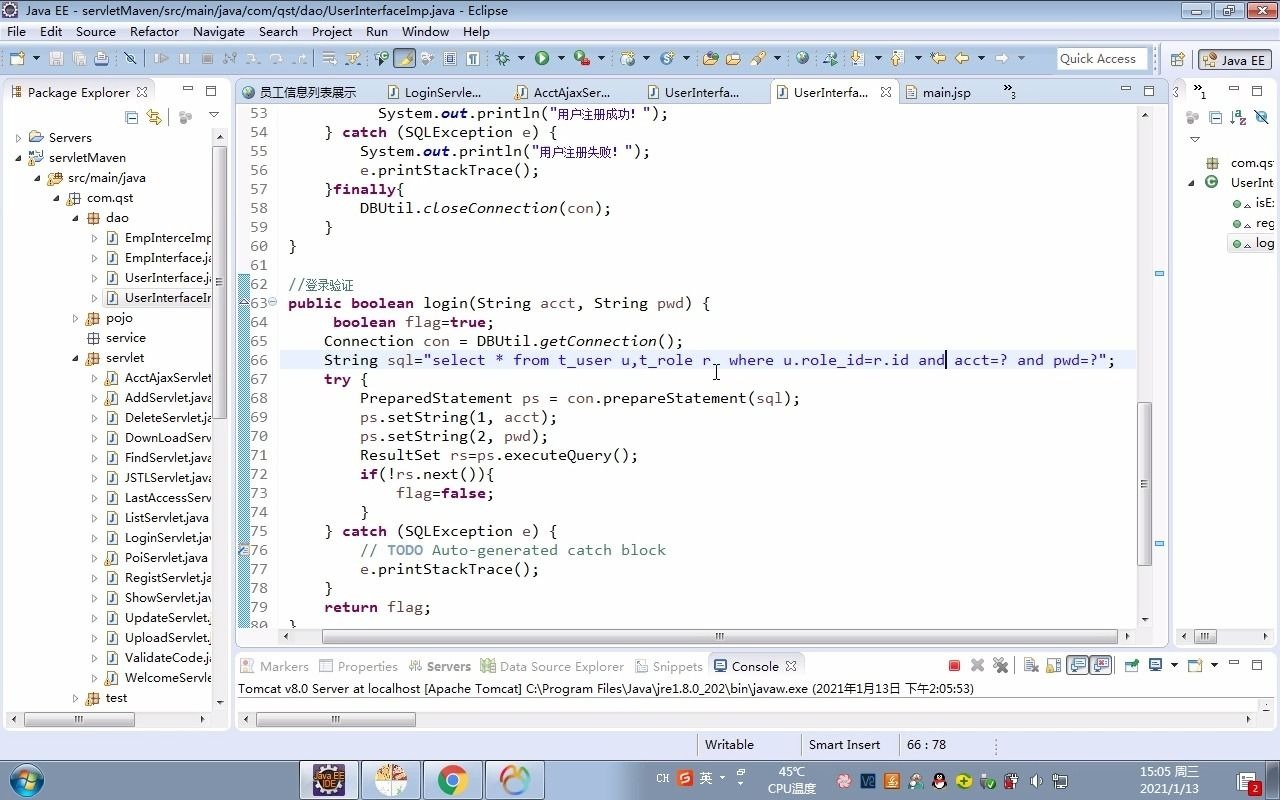The image size is (1280, 800).
Task: Click the Debug bug icon
Action: click(x=502, y=59)
